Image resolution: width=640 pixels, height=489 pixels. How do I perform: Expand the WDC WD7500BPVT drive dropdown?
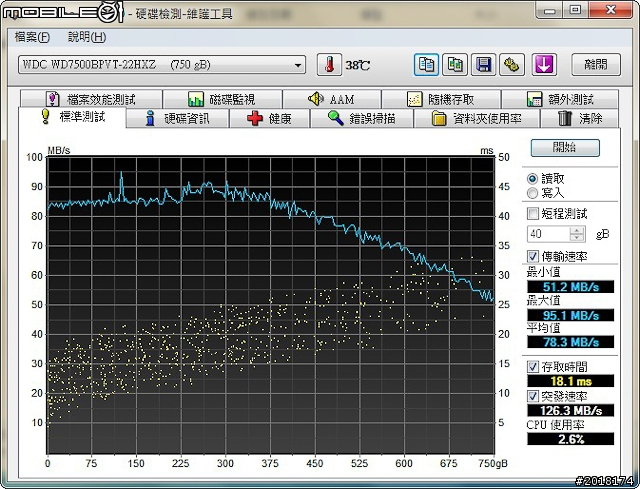pyautogui.click(x=298, y=65)
